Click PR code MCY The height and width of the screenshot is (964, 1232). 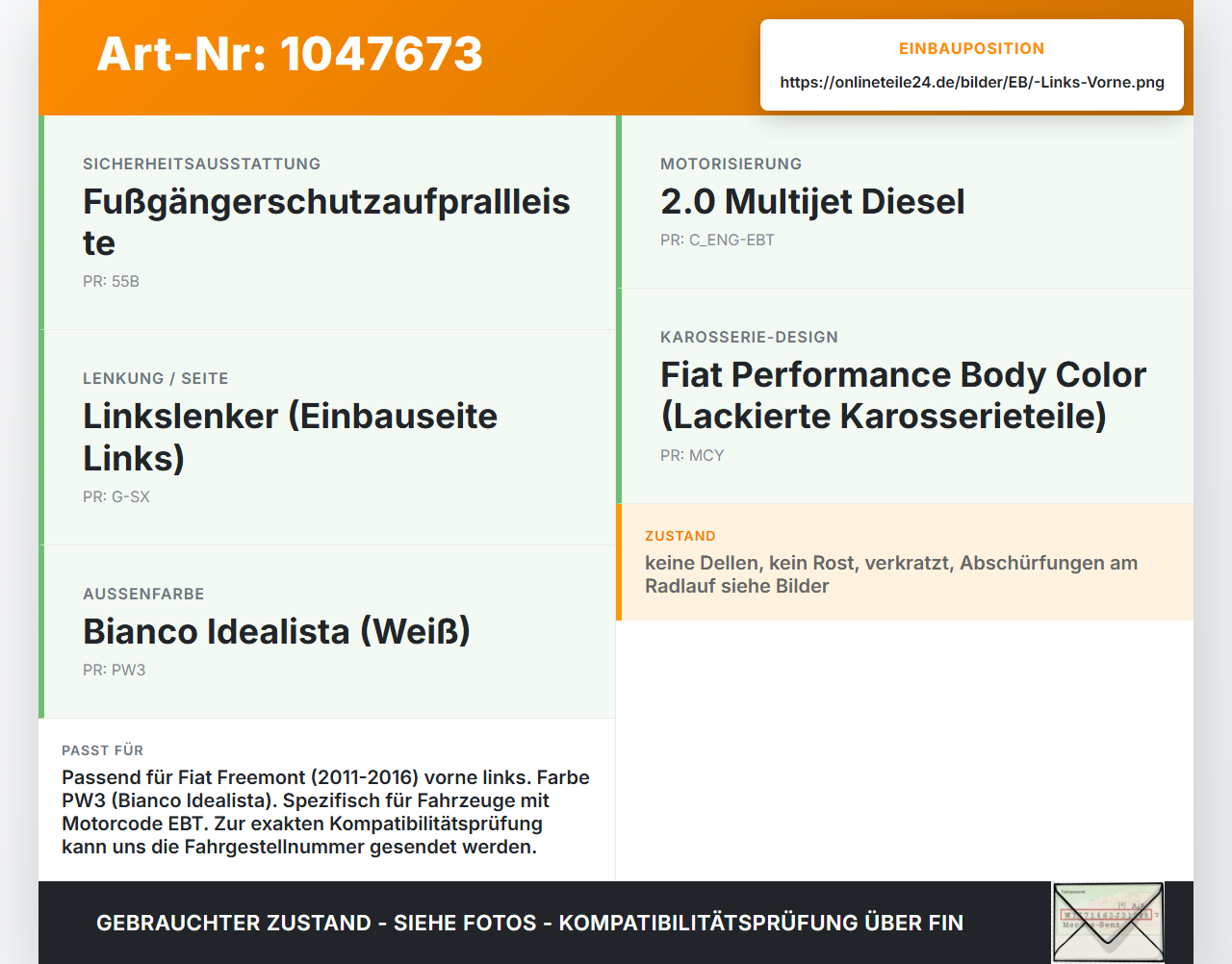click(x=692, y=456)
